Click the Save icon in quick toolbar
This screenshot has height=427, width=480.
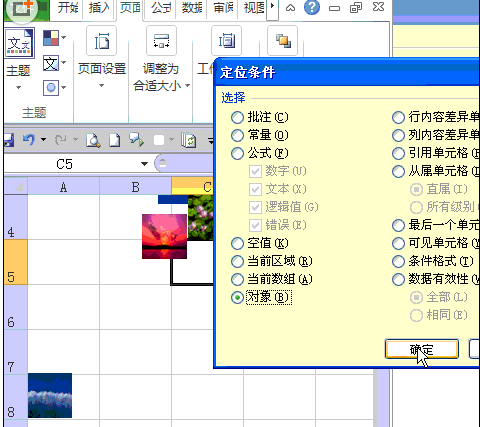[9, 140]
